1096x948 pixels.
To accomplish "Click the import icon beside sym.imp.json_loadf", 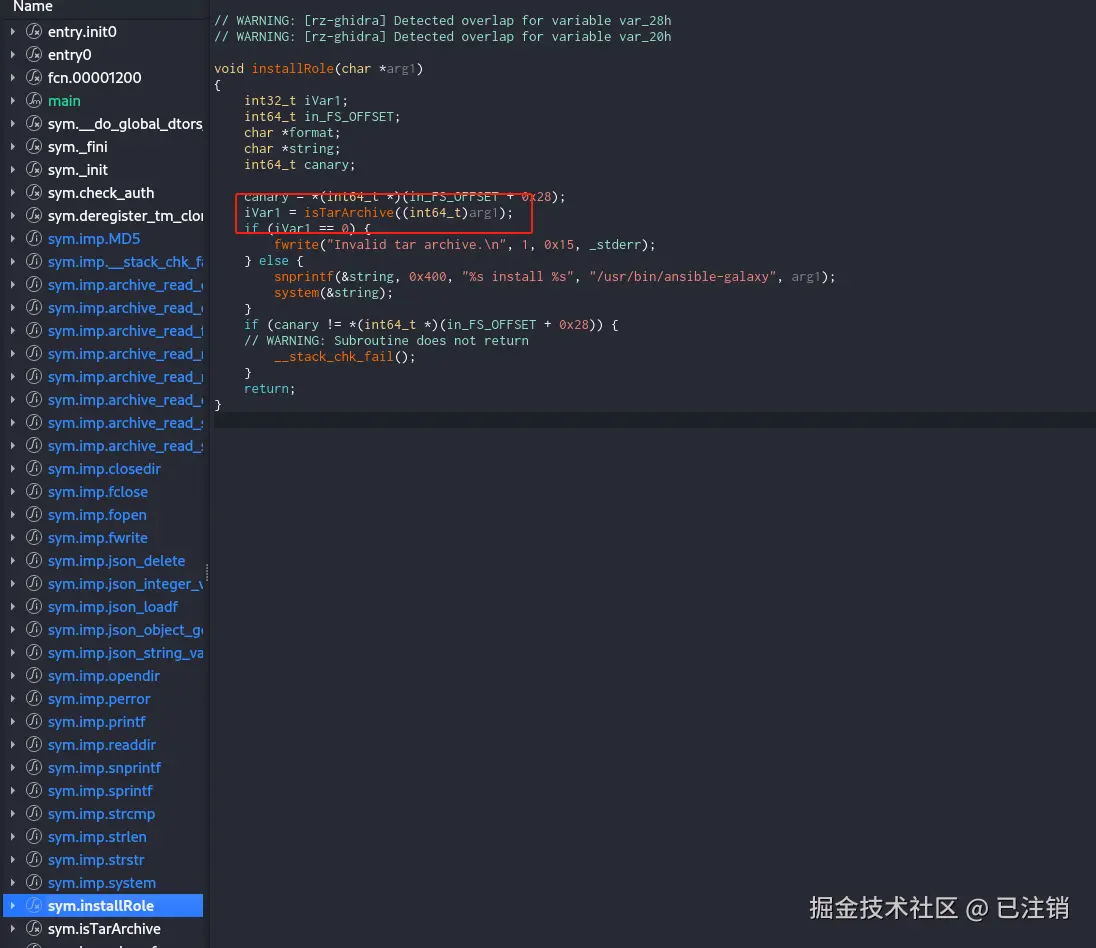I will click(34, 607).
